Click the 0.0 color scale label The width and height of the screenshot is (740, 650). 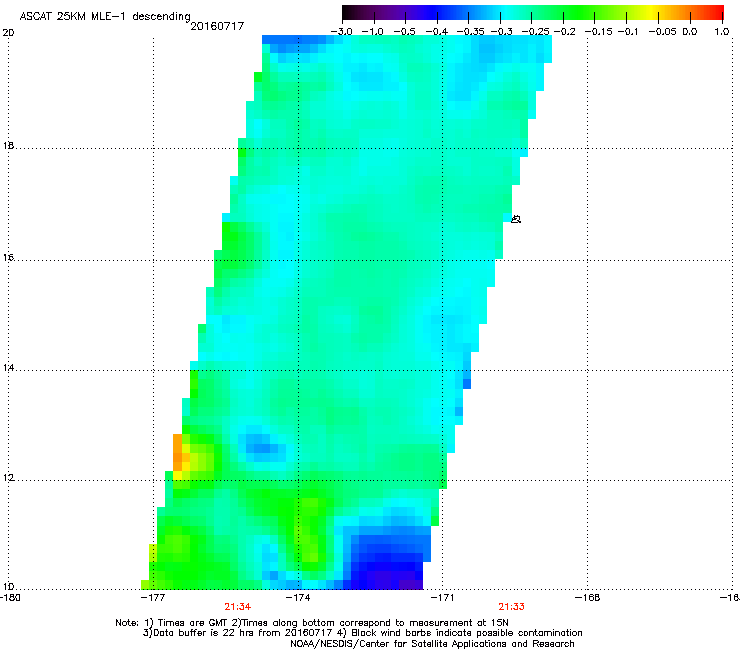[690, 32]
